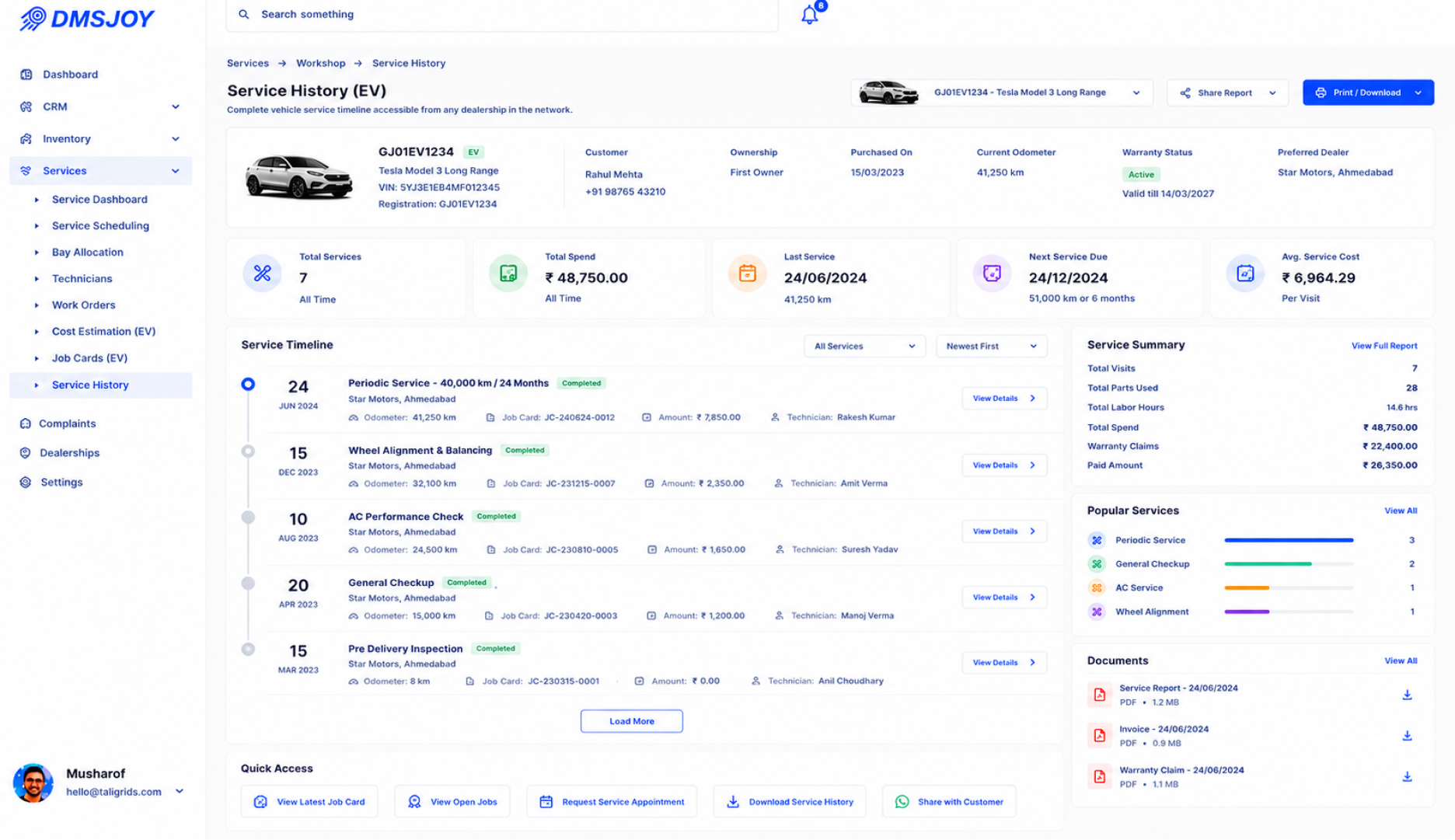Viewport: 1455px width, 840px height.
Task: View Details of Pre Delivery Inspection
Action: tap(1004, 663)
